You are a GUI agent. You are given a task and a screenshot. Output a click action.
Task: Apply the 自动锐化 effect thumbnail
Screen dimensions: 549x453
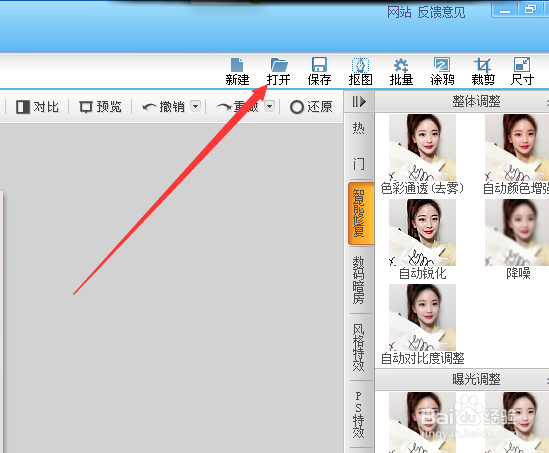(422, 232)
